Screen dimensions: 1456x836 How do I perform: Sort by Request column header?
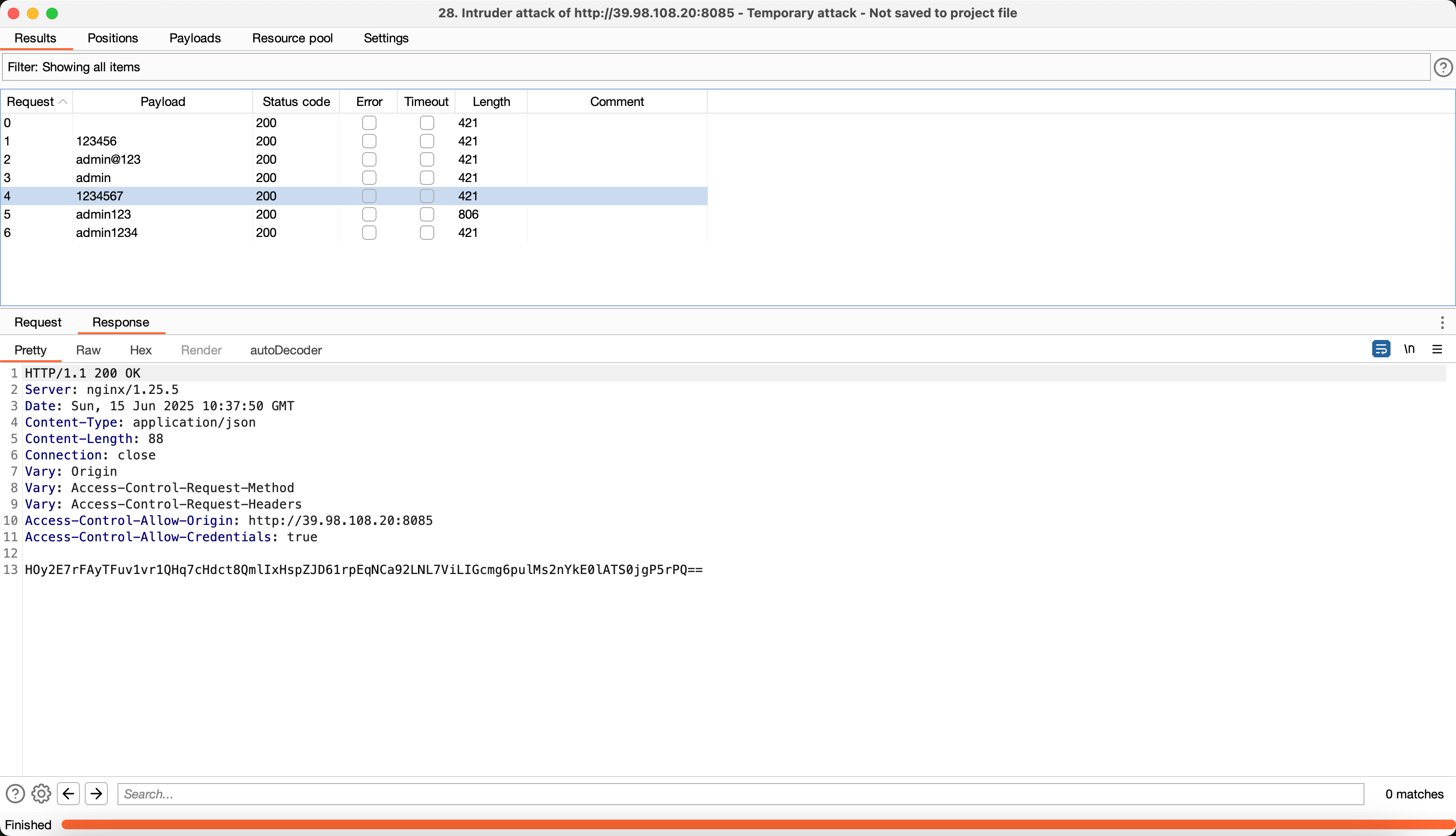point(37,102)
